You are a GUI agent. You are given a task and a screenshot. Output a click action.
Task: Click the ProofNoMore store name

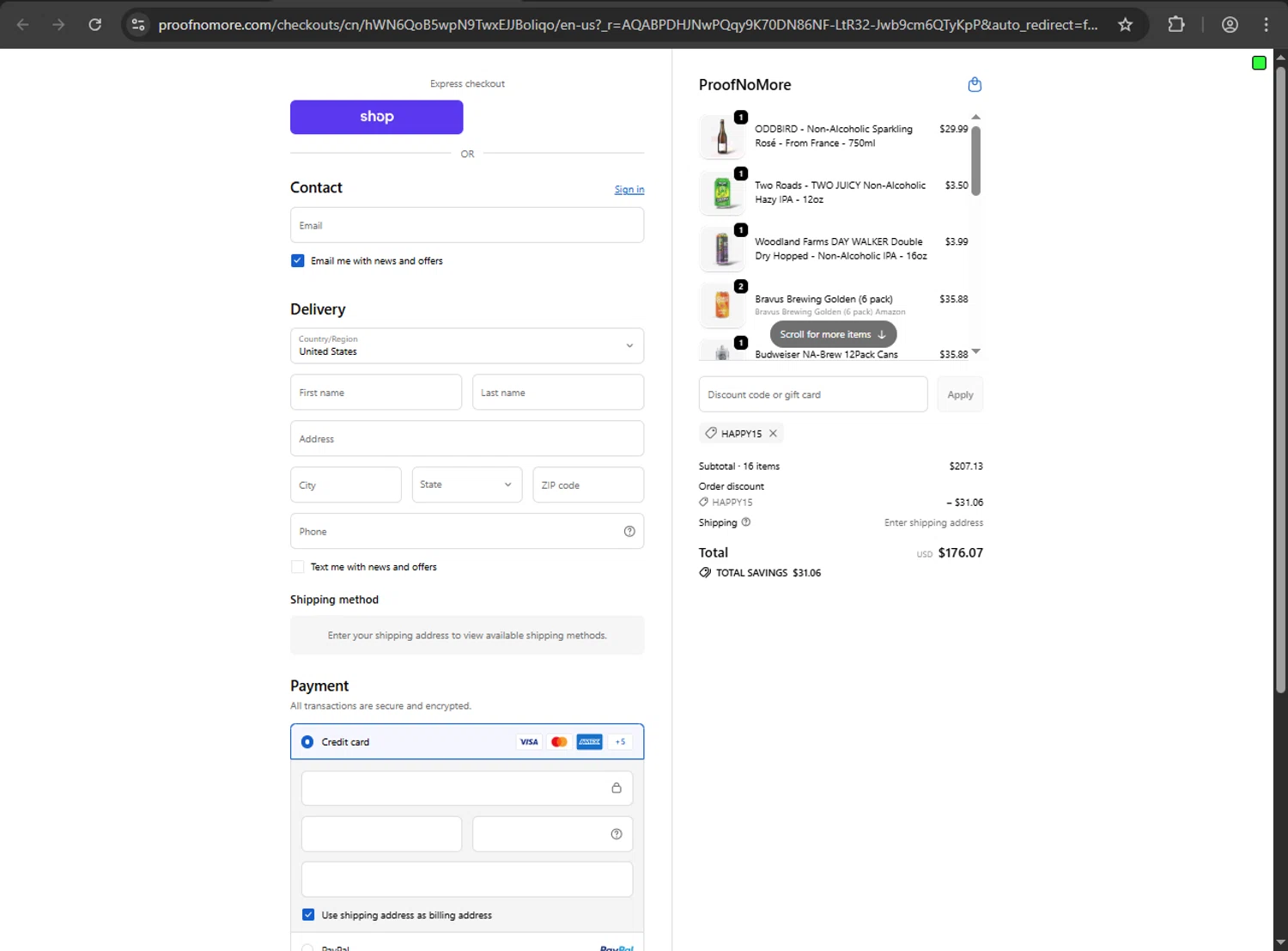click(744, 84)
